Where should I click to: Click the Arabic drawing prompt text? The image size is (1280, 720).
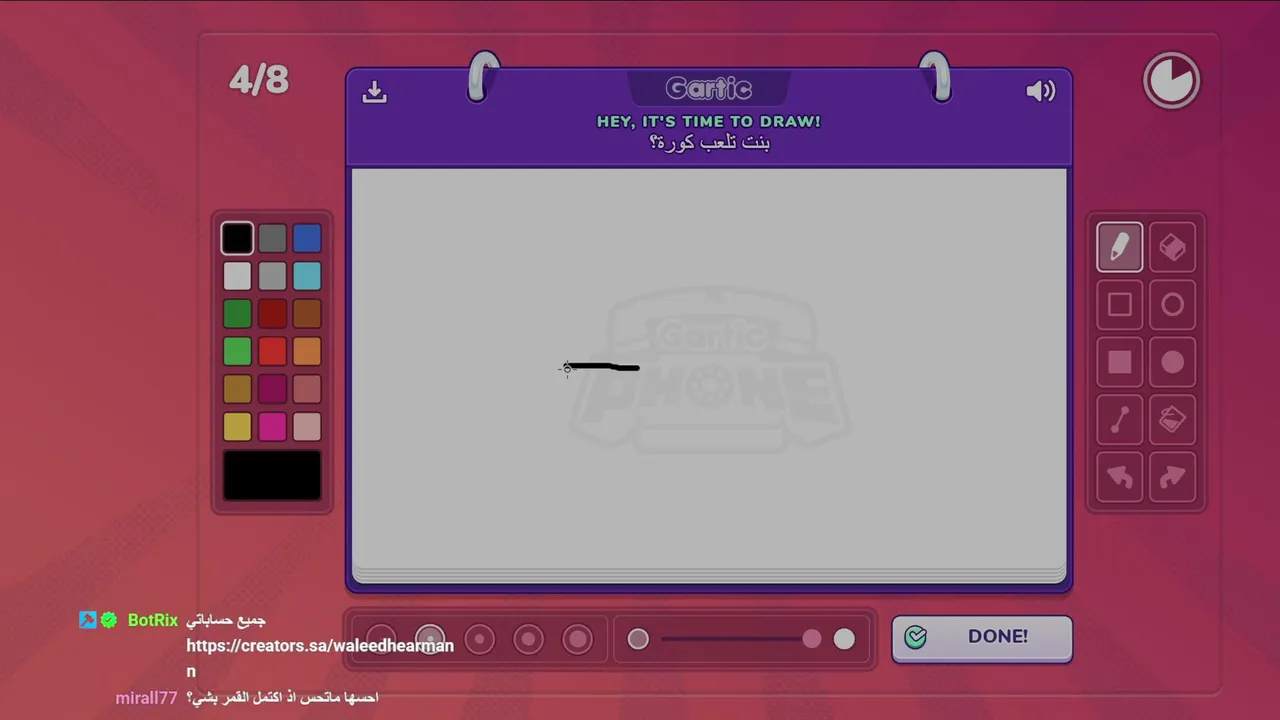click(x=709, y=143)
